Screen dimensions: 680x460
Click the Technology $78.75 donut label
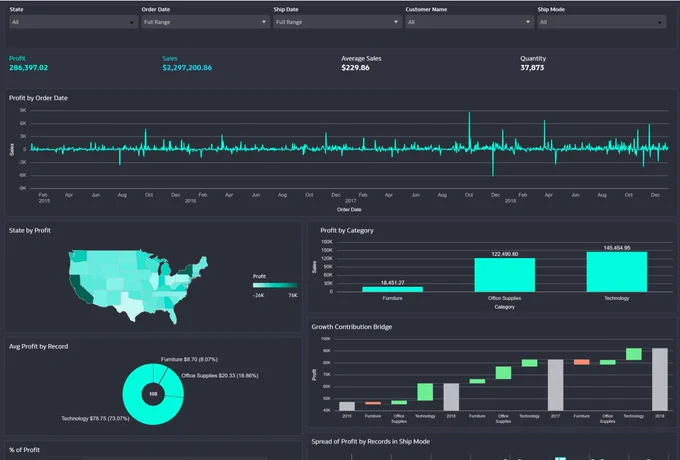tap(95, 418)
